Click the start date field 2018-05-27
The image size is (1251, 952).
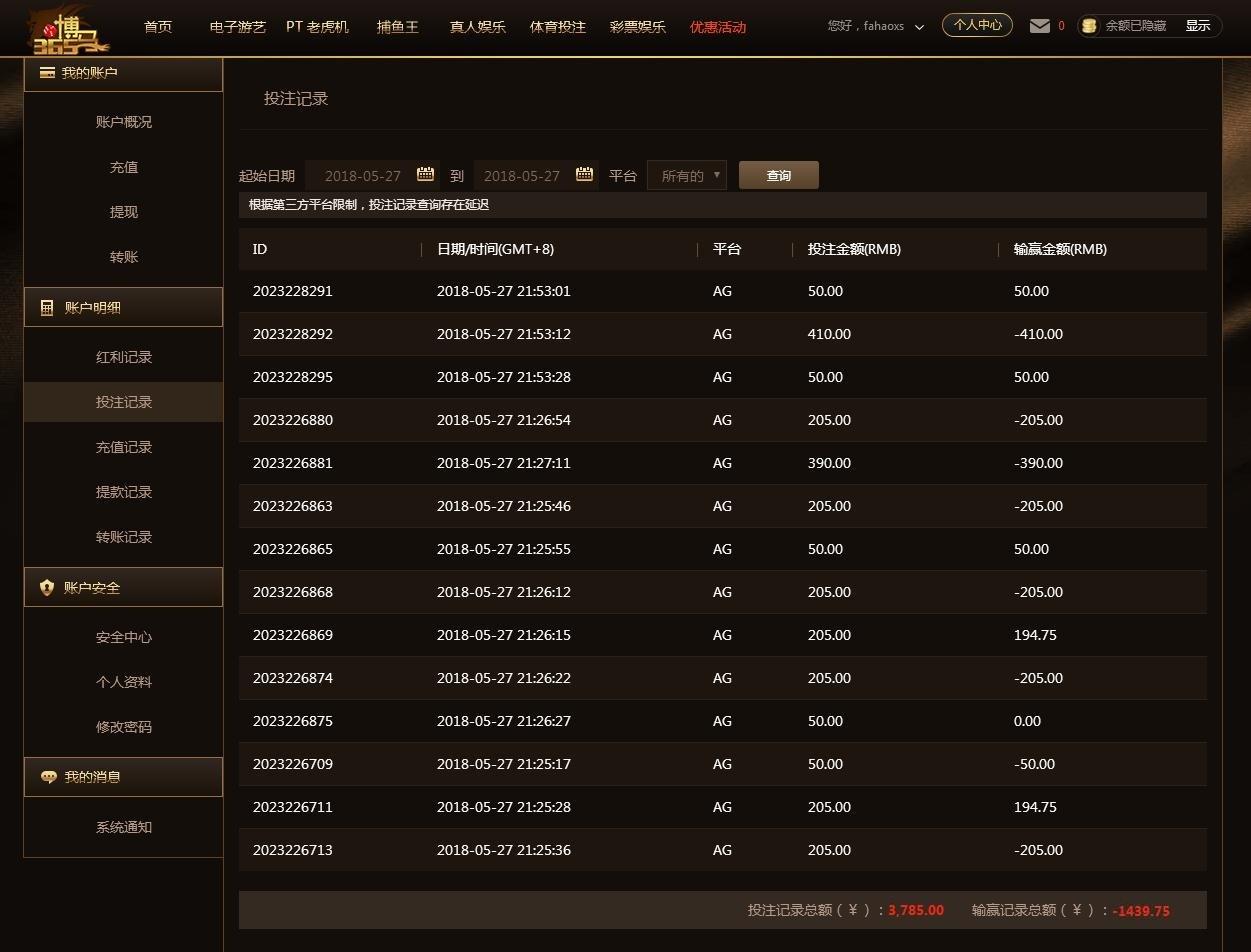pyautogui.click(x=372, y=175)
